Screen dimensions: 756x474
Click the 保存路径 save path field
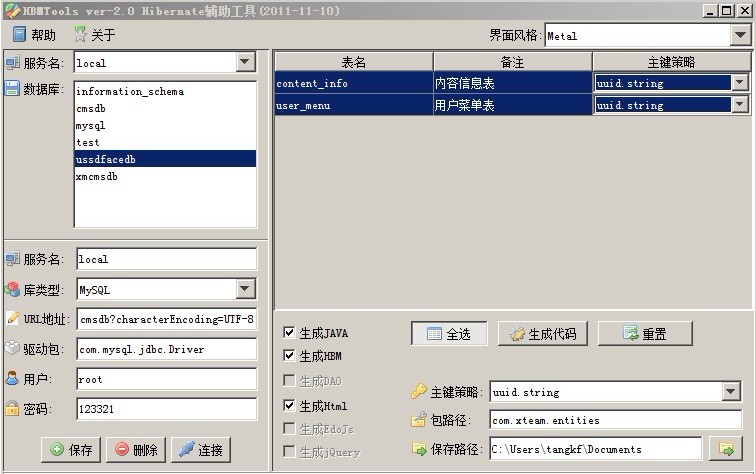[595, 449]
